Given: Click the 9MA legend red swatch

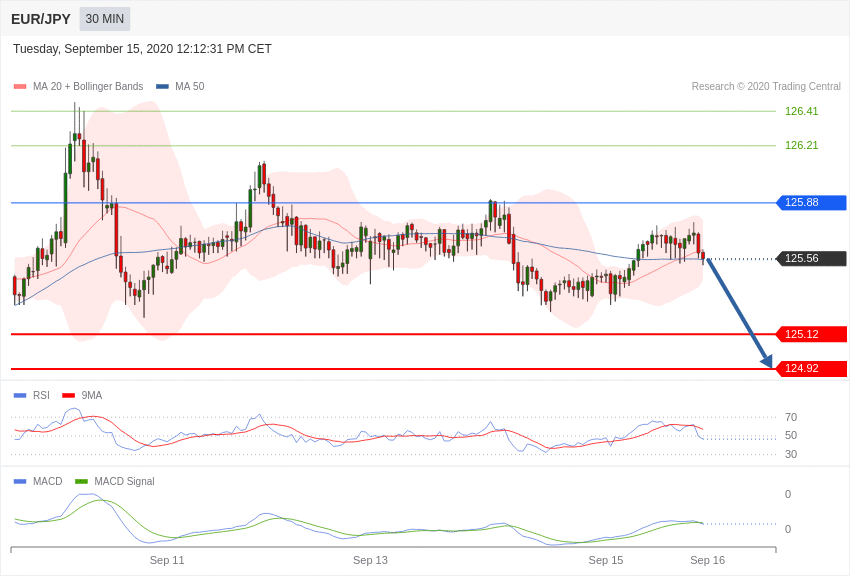Looking at the screenshot, I should pyautogui.click(x=69, y=396).
